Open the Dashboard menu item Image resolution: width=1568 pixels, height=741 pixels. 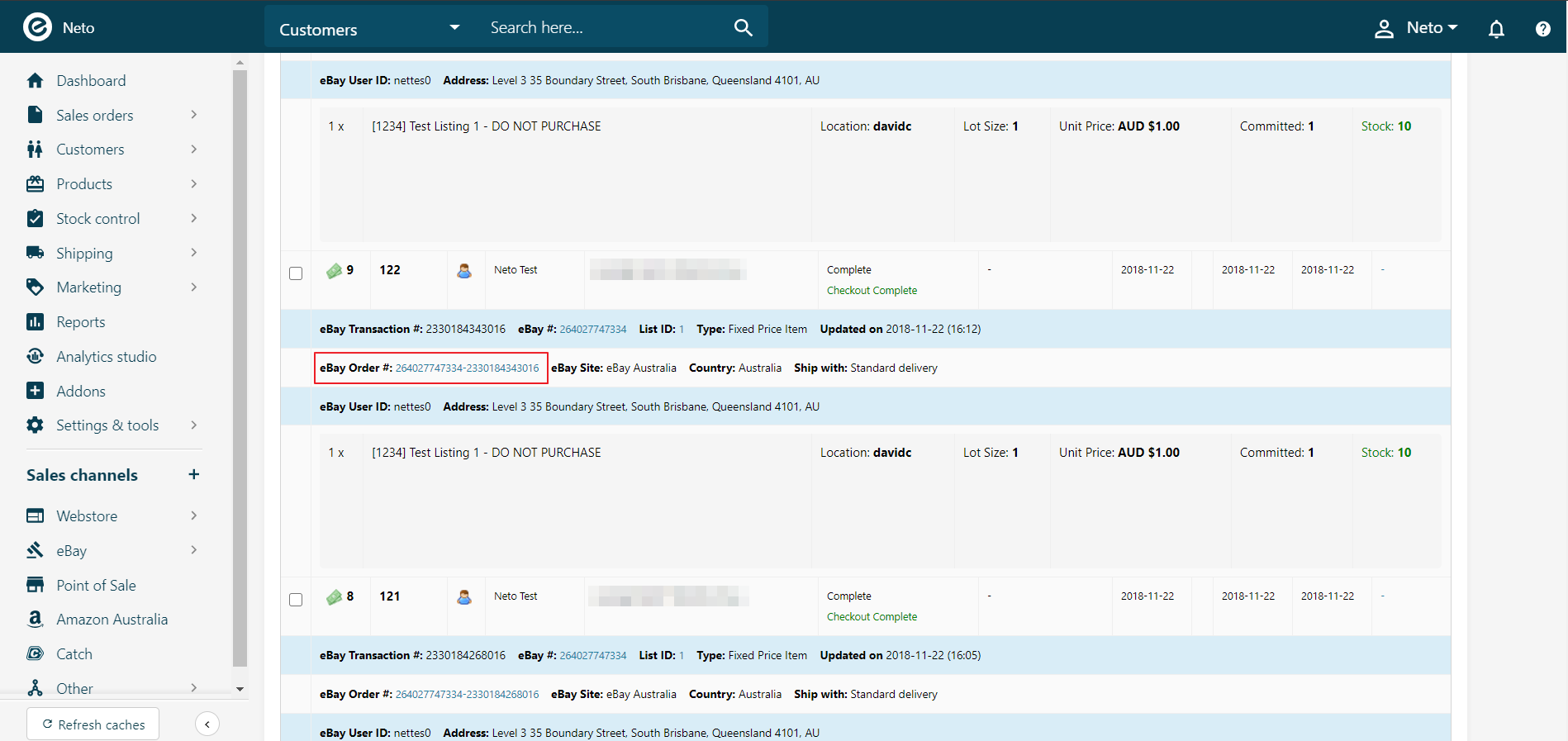point(91,81)
